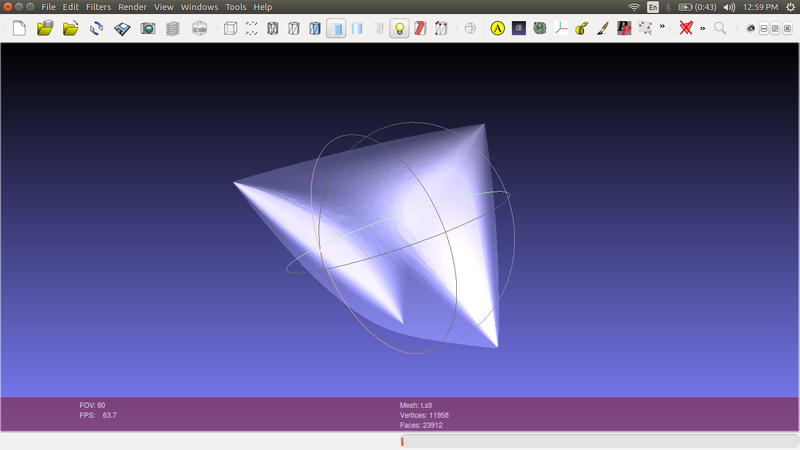The height and width of the screenshot is (450, 800).
Task: Toggle flat shading render mode
Action: 336,28
